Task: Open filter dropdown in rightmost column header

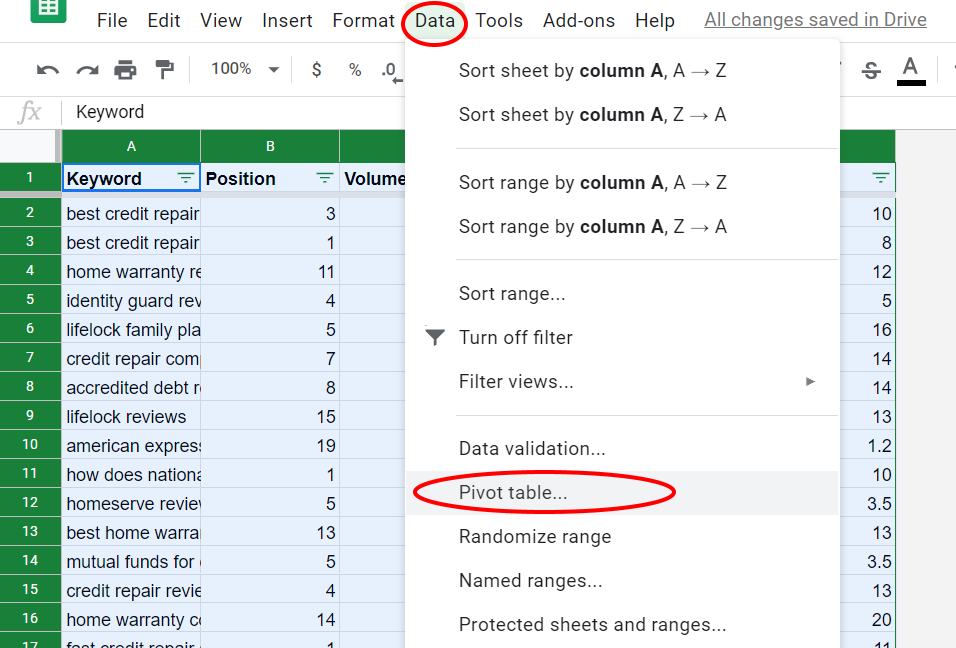Action: 880,178
